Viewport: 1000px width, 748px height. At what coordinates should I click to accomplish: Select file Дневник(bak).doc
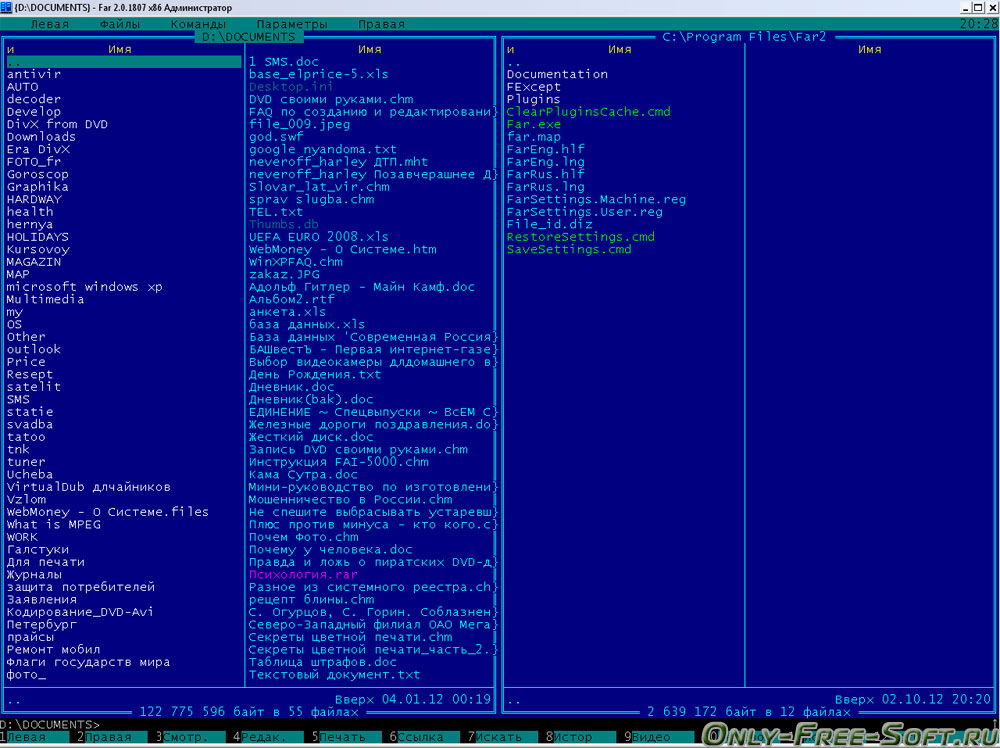tap(311, 399)
